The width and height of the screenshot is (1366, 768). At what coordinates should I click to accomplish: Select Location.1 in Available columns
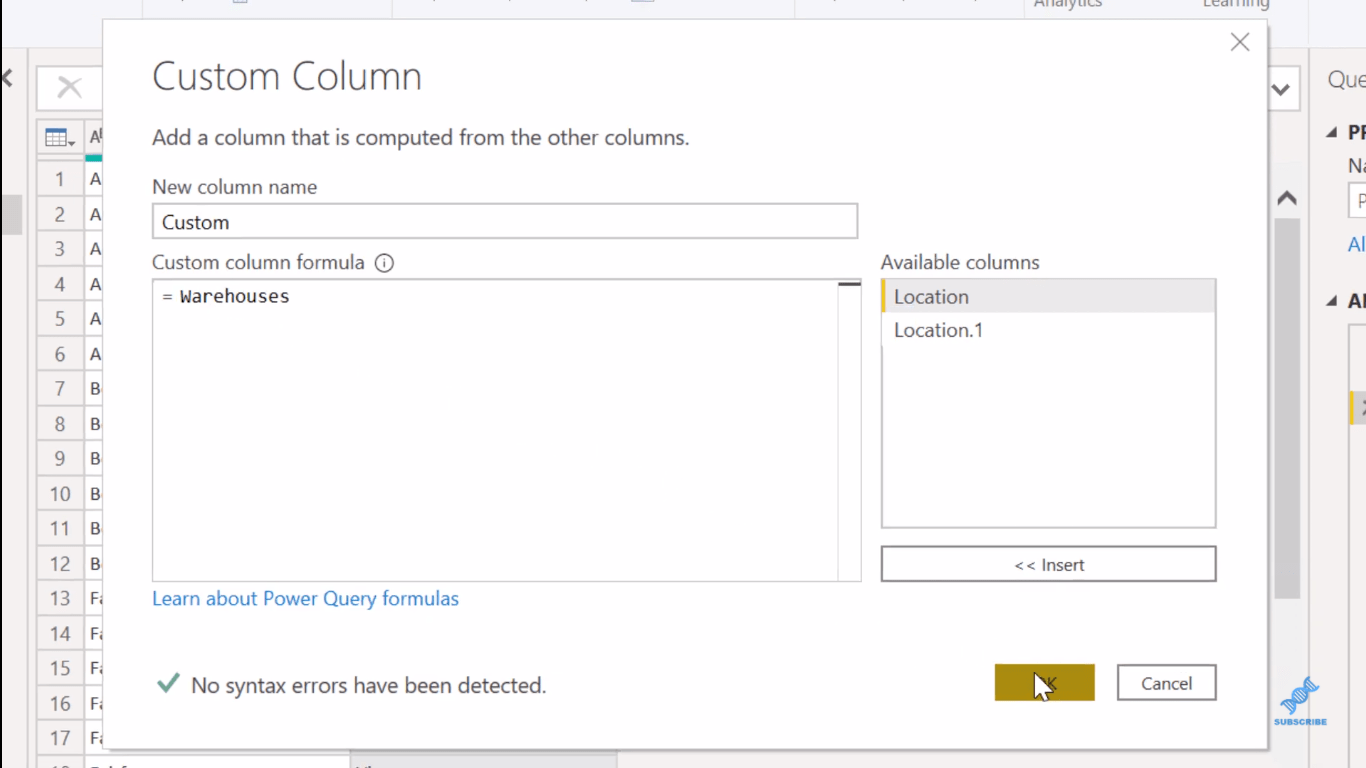coord(1048,330)
